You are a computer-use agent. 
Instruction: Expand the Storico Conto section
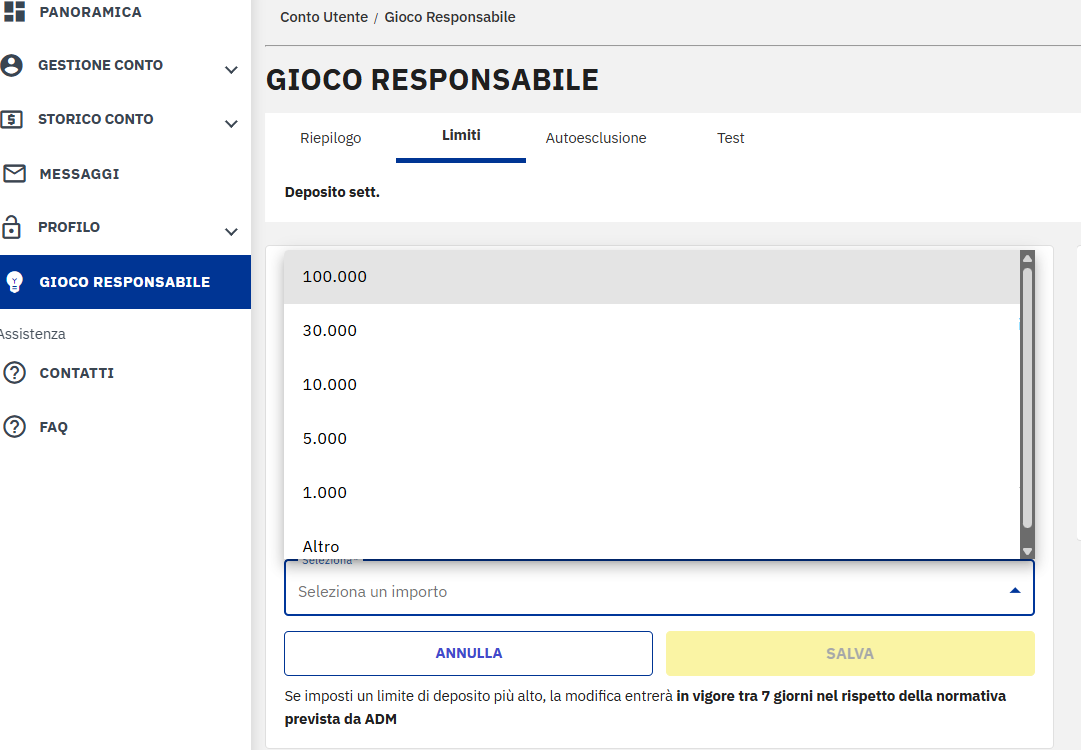point(231,124)
